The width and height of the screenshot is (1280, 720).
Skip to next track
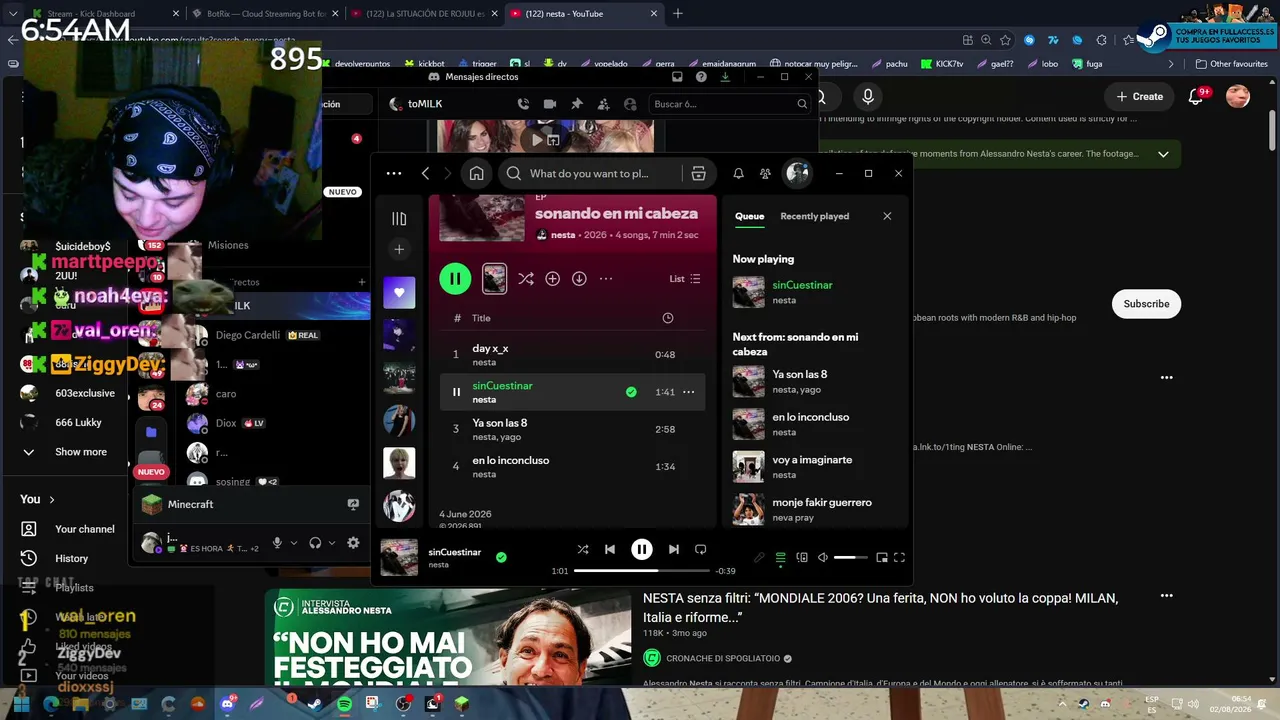point(674,549)
